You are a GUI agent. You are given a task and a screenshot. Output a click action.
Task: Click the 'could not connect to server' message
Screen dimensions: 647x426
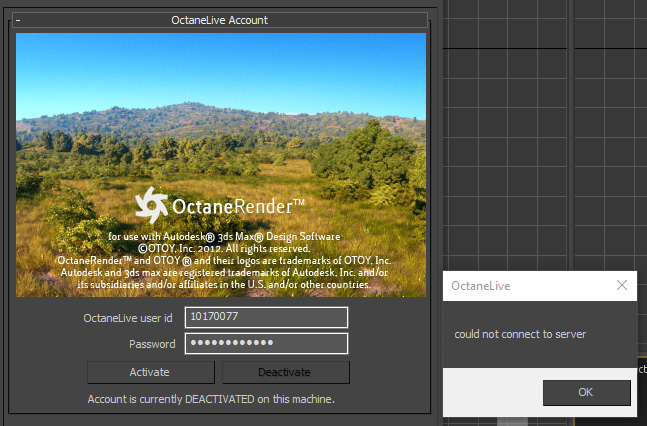pos(520,334)
